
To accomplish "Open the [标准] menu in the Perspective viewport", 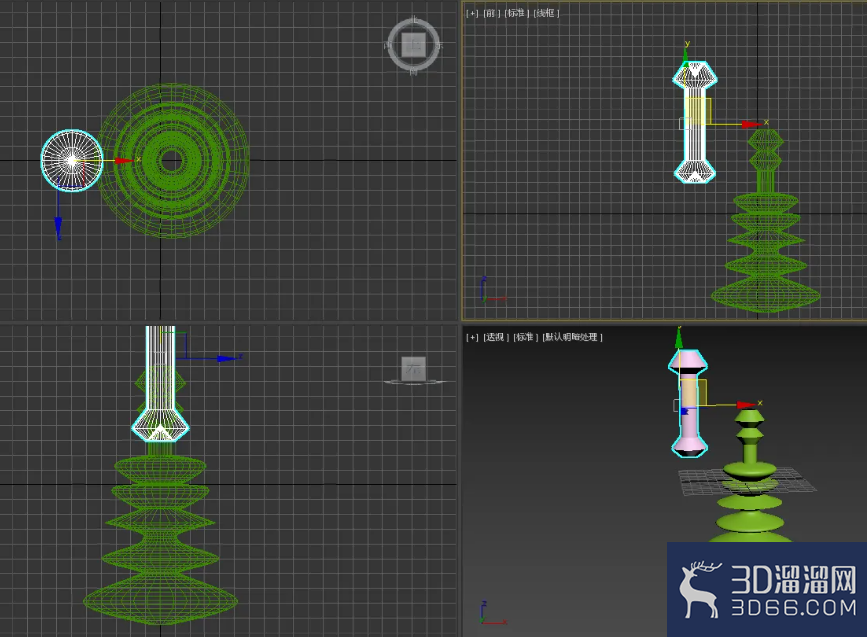I will click(525, 337).
